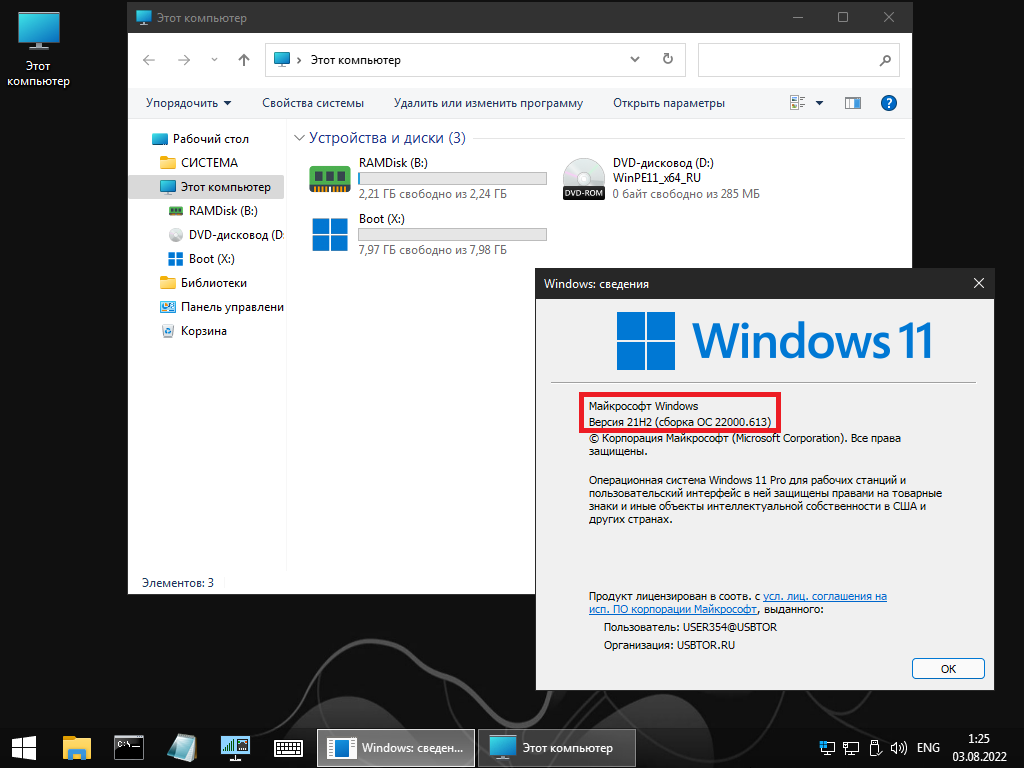This screenshot has height=768, width=1024.
Task: Select the RAMDisk (B:) drive icon
Action: coord(330,178)
